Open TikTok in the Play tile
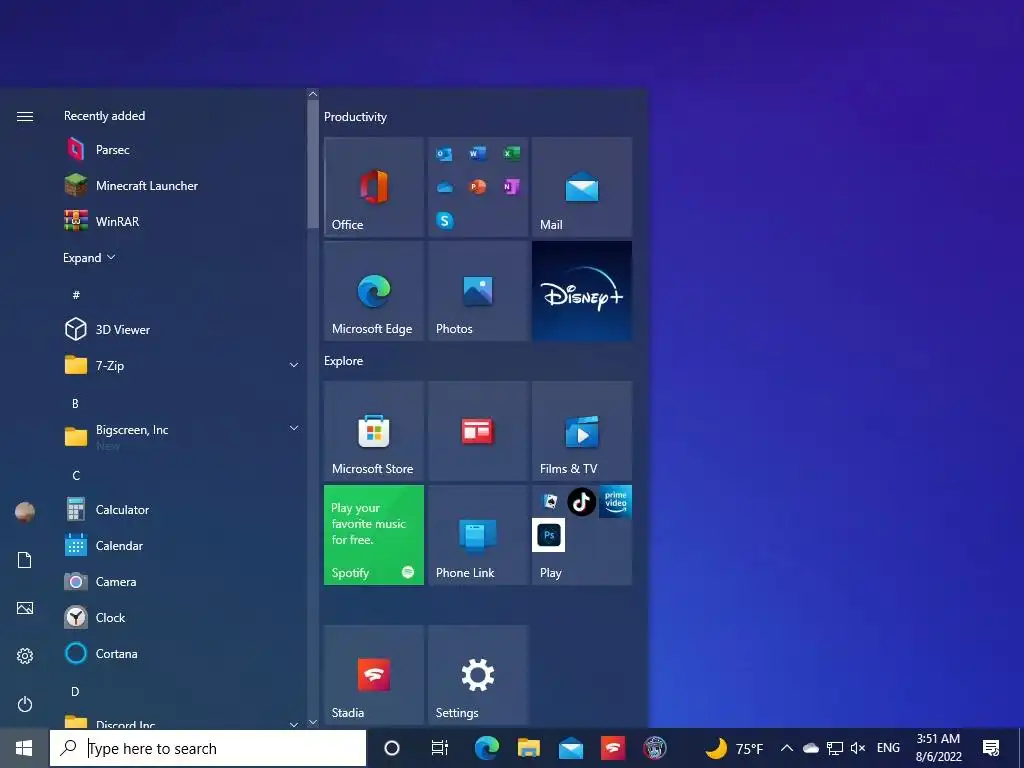The height and width of the screenshot is (768, 1024). point(581,502)
